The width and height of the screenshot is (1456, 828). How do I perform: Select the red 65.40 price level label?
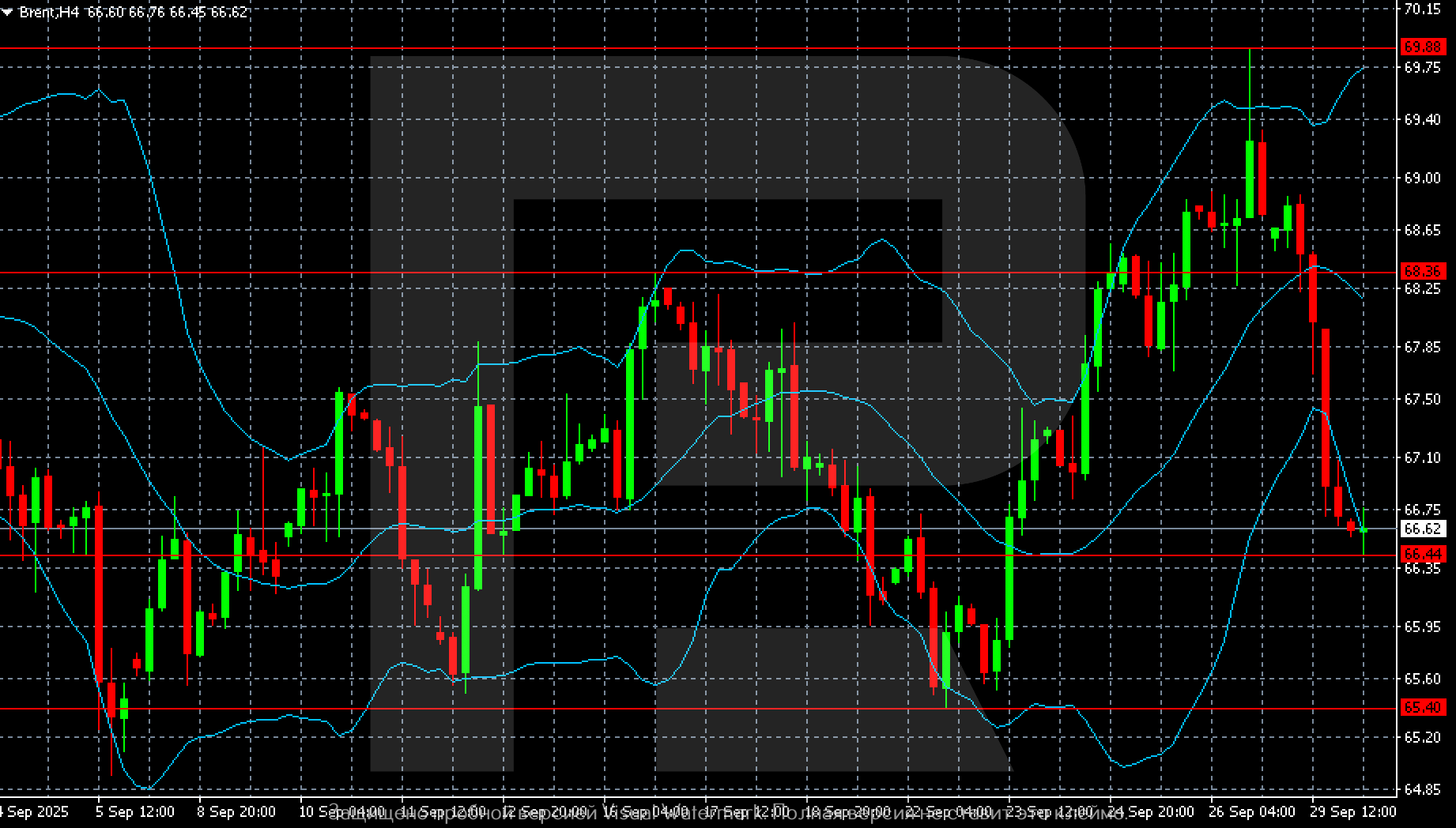pos(1422,707)
